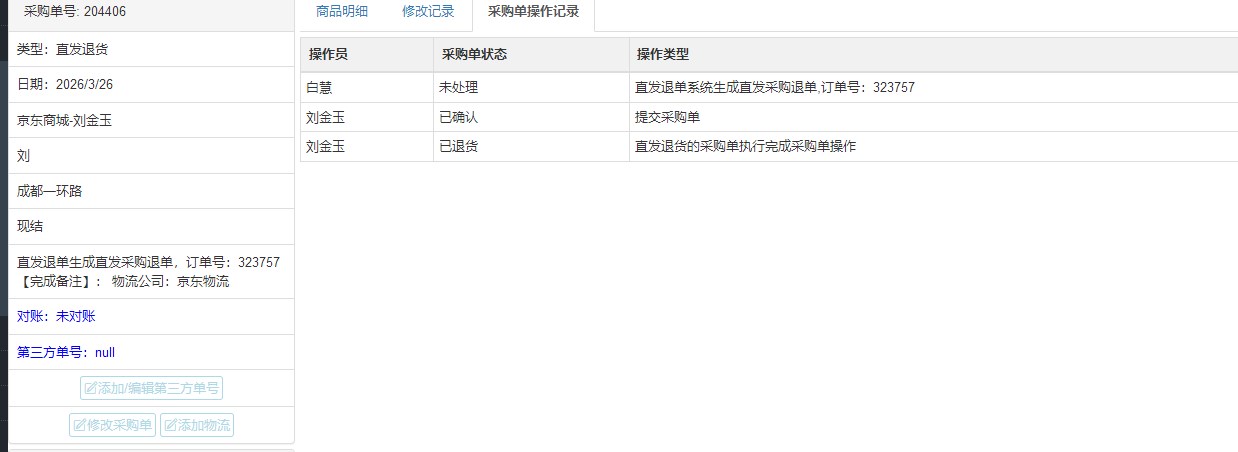Click the edit icon beside 添加物流
The width and height of the screenshot is (1238, 452).
pyautogui.click(x=170, y=425)
